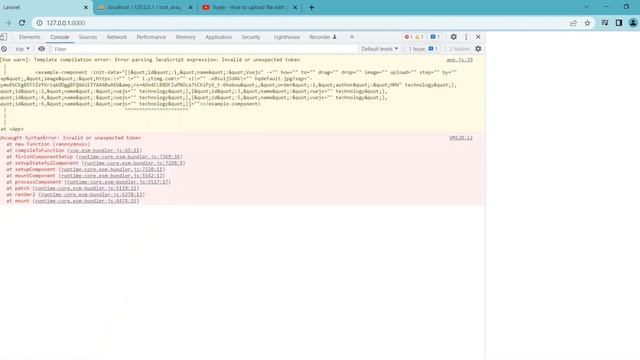Reload the page with the refresh icon
This screenshot has width=640, height=360.
[x=22, y=23]
